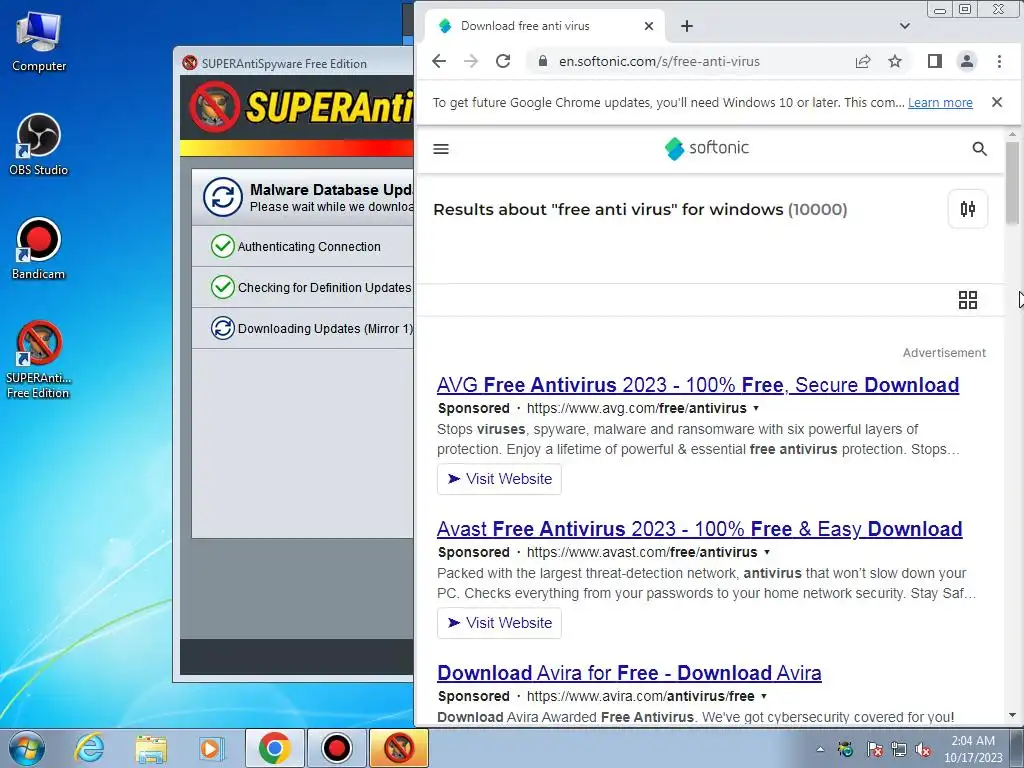1024x768 pixels.
Task: Open the Download Avira for Free link
Action: [x=629, y=673]
